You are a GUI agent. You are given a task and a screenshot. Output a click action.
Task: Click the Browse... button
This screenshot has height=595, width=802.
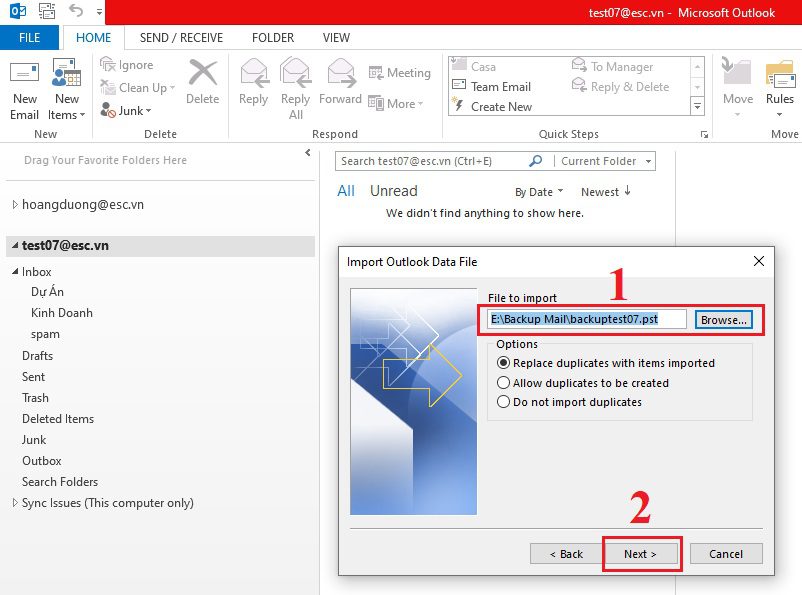pyautogui.click(x=723, y=320)
